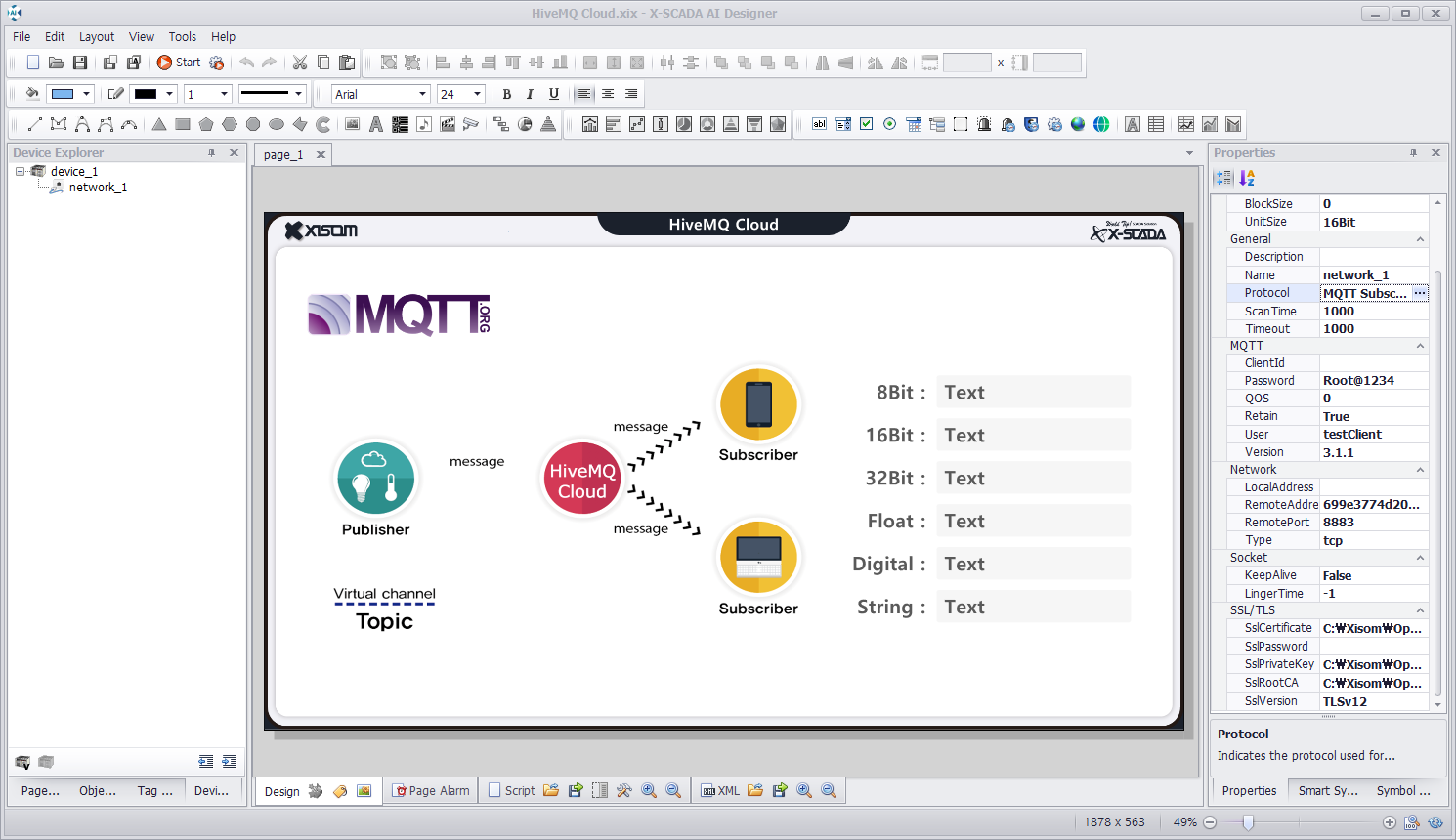Click the RemotePort value field 8883
The image size is (1456, 840).
1374,523
